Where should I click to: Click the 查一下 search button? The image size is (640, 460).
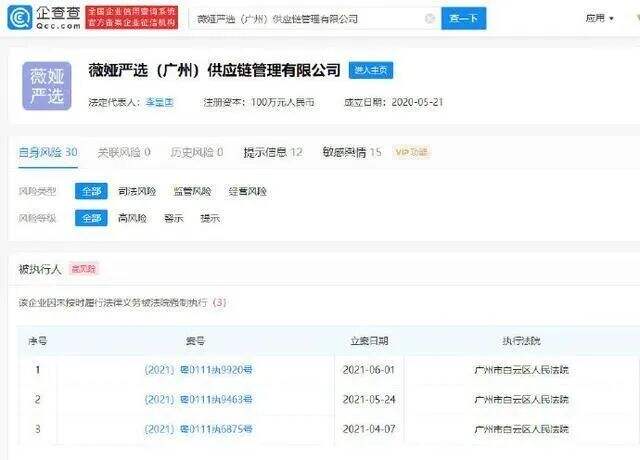point(463,18)
